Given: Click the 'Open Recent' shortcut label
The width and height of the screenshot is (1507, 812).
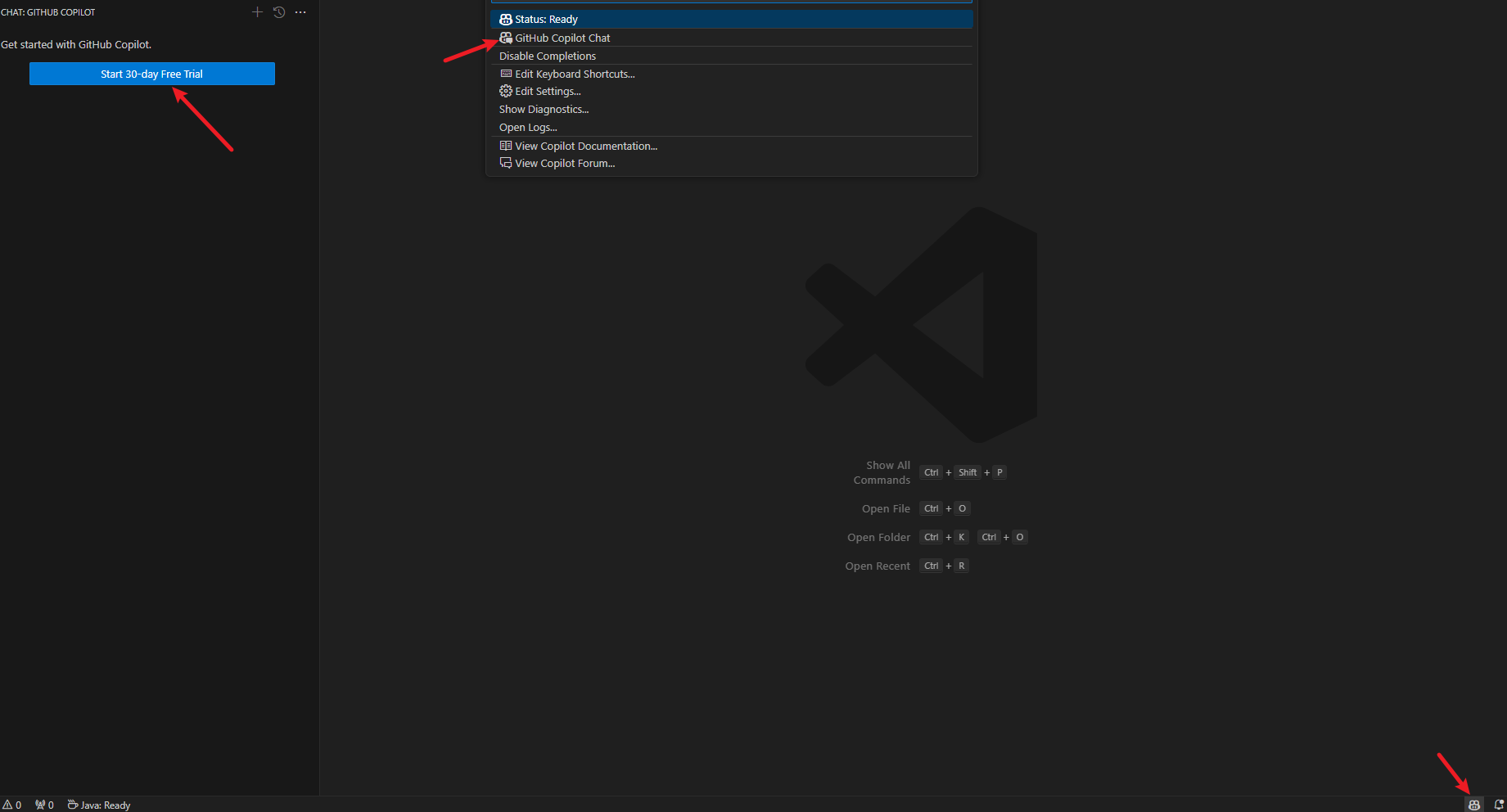Looking at the screenshot, I should pyautogui.click(x=878, y=566).
